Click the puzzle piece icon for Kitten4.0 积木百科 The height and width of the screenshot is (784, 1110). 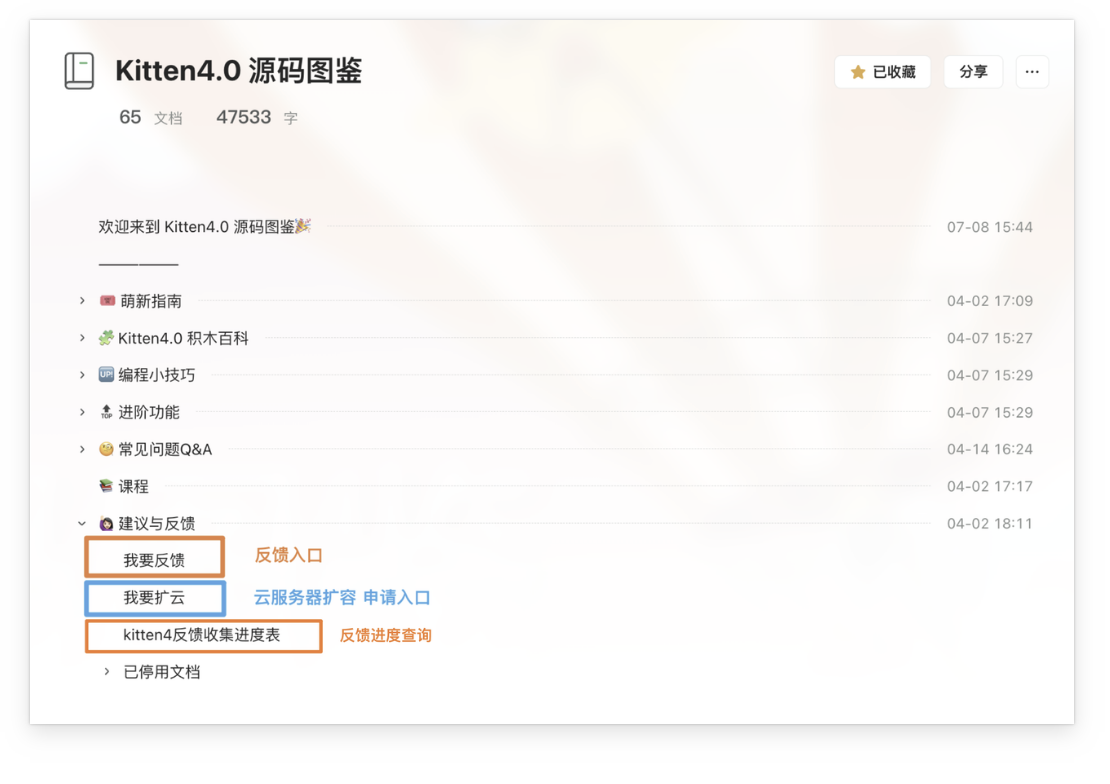tap(106, 338)
